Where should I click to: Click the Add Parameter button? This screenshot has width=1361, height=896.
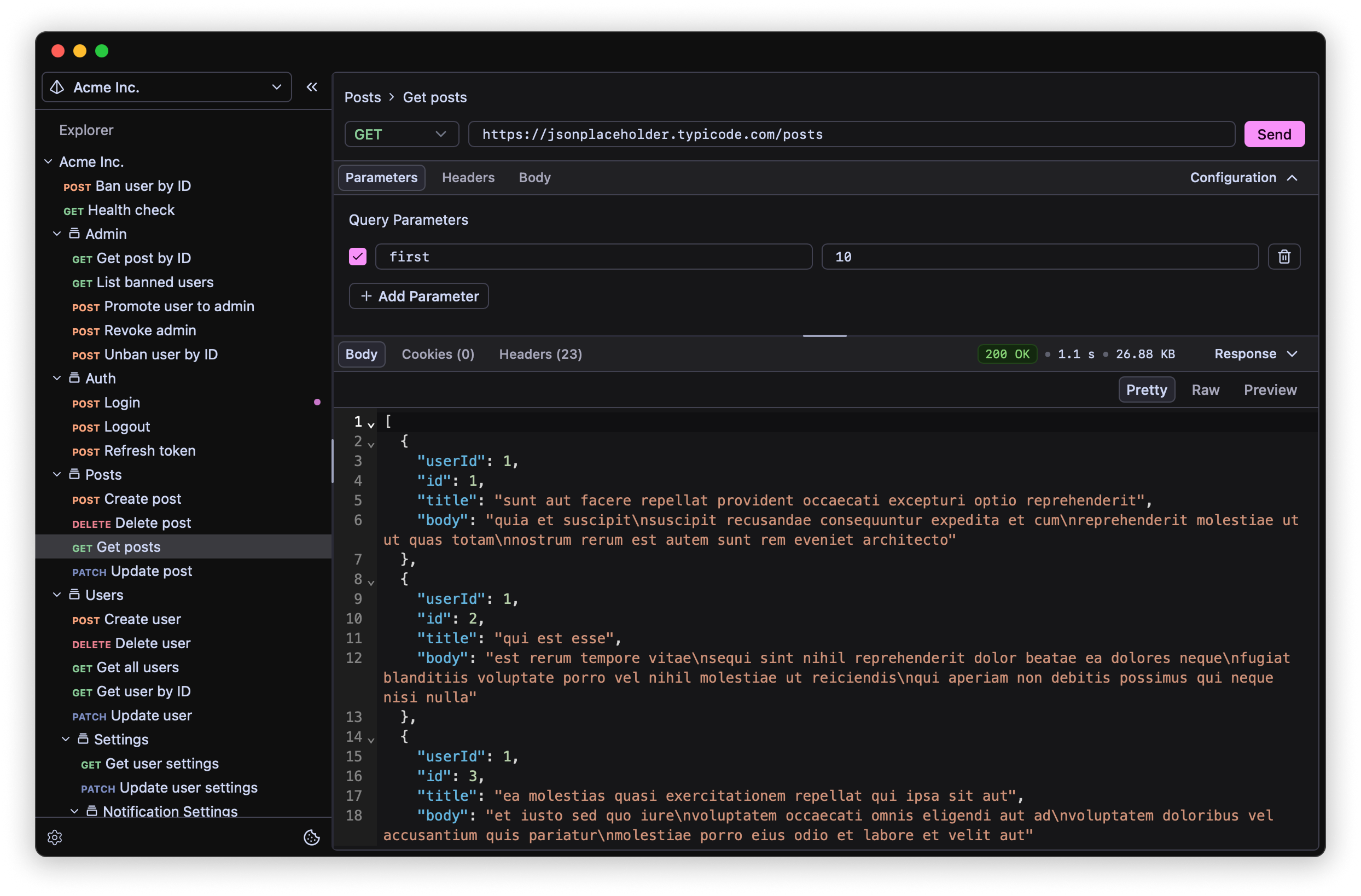418,296
